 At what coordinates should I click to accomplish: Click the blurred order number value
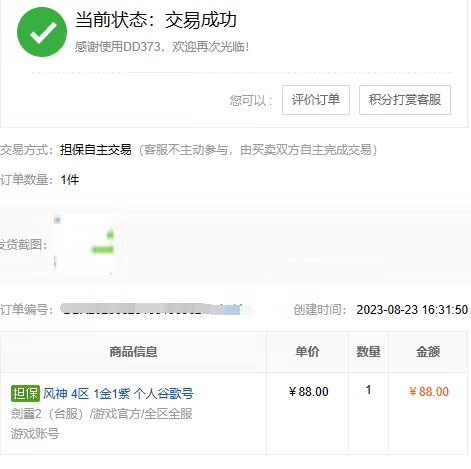pos(157,309)
